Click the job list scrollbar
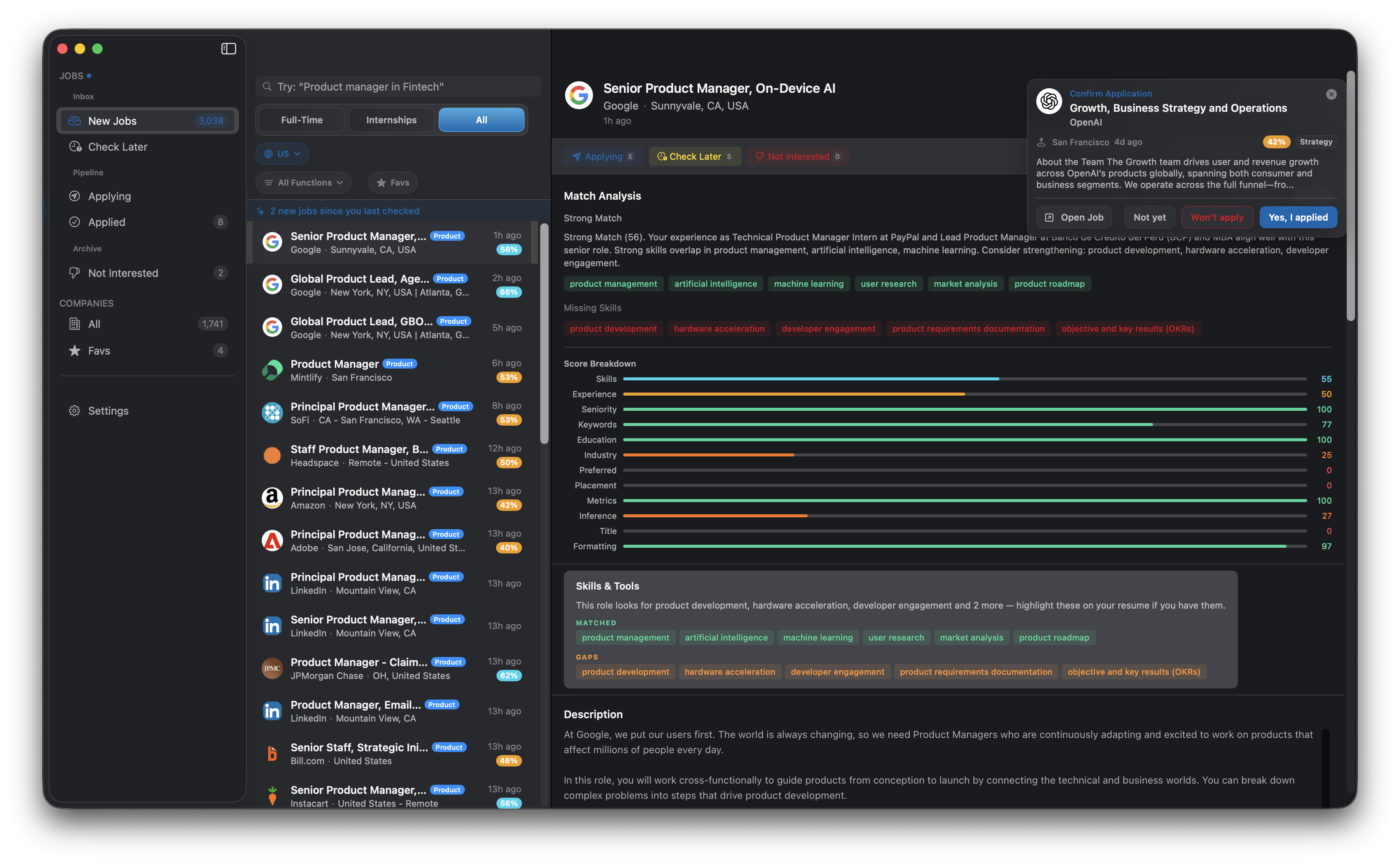Screen dimensions: 1400x865 pos(544,332)
